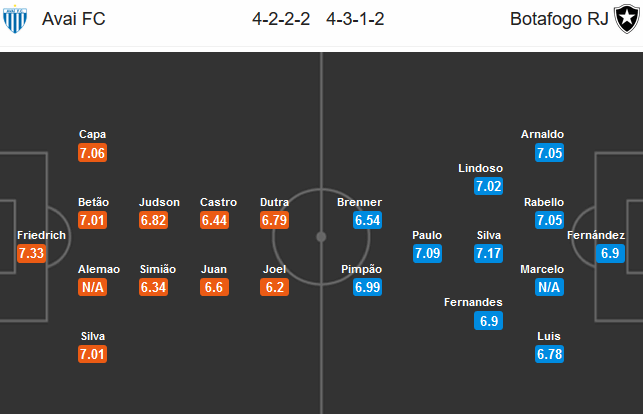Select Brenner's 6.54 rating badge

point(367,220)
